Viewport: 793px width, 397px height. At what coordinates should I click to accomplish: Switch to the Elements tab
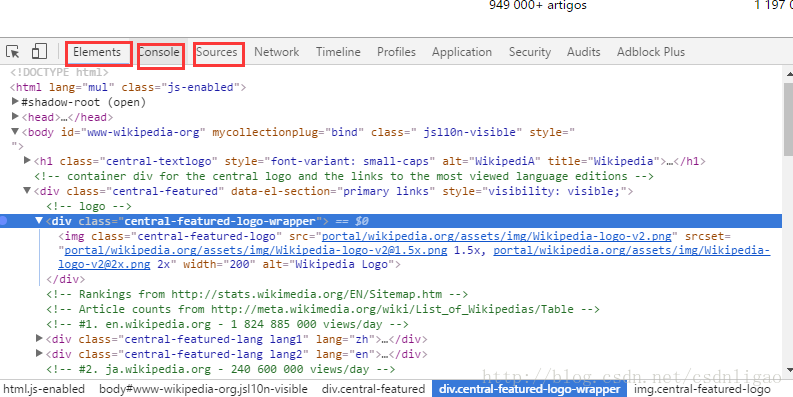[x=97, y=52]
